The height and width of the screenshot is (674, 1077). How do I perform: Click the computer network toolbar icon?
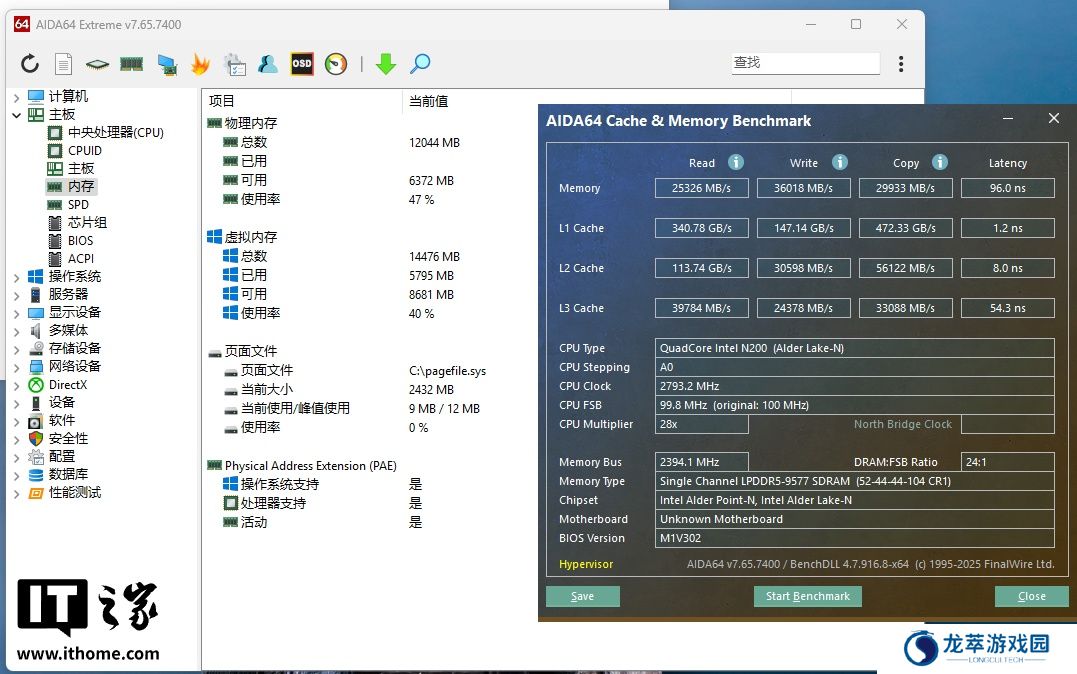(x=167, y=64)
